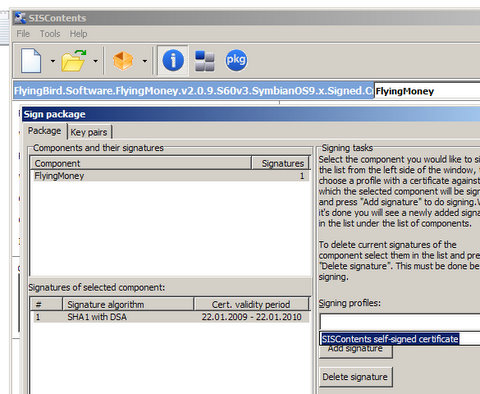Open the File menu
480x394 pixels.
(23, 34)
